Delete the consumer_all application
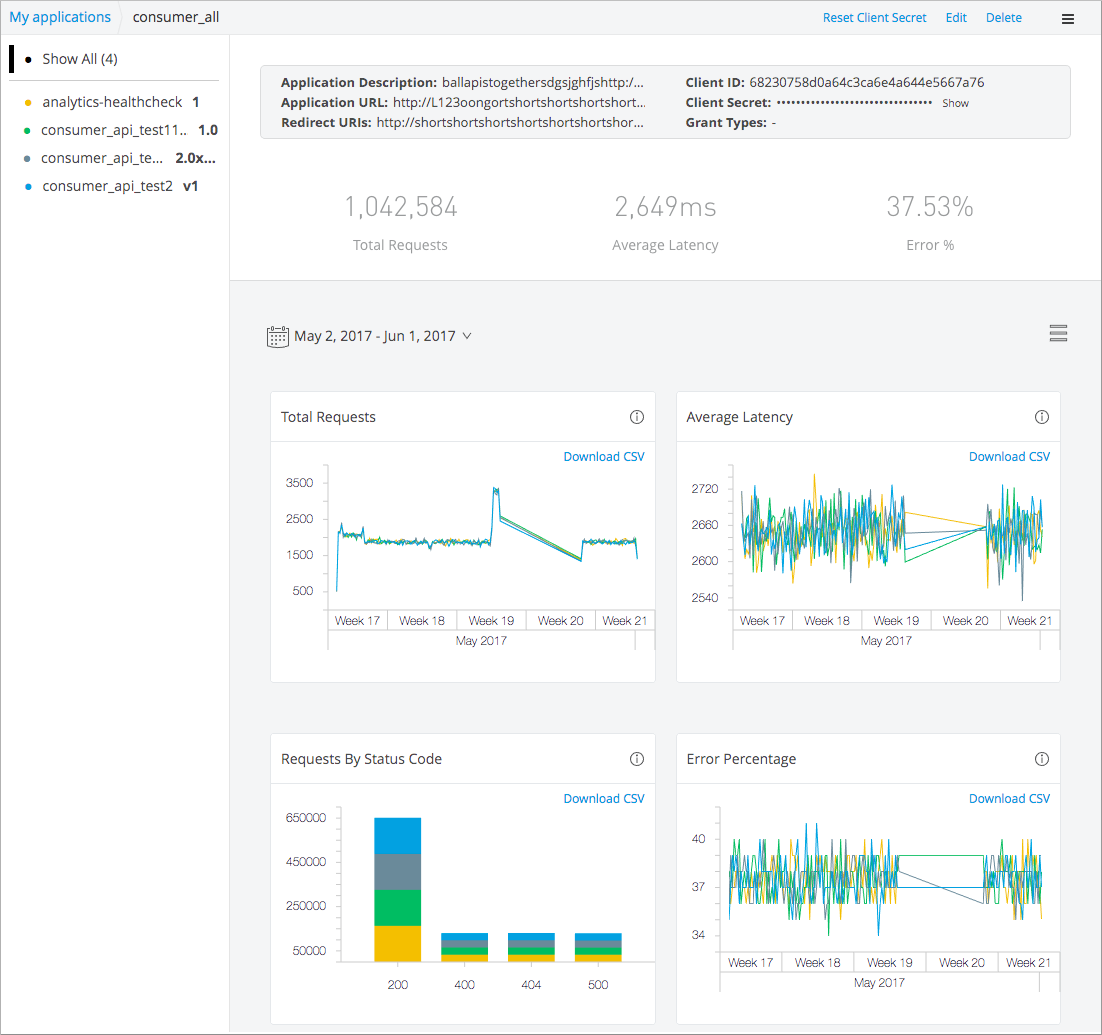The image size is (1102, 1035). click(x=1003, y=18)
